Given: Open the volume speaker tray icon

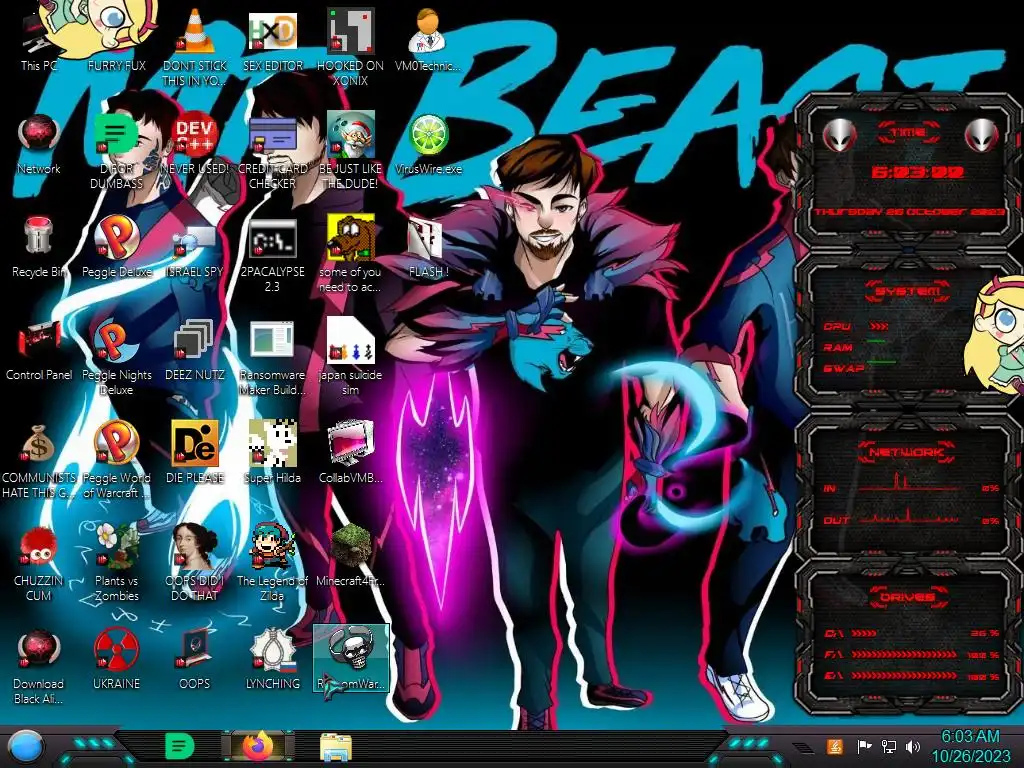Looking at the screenshot, I should coord(912,746).
